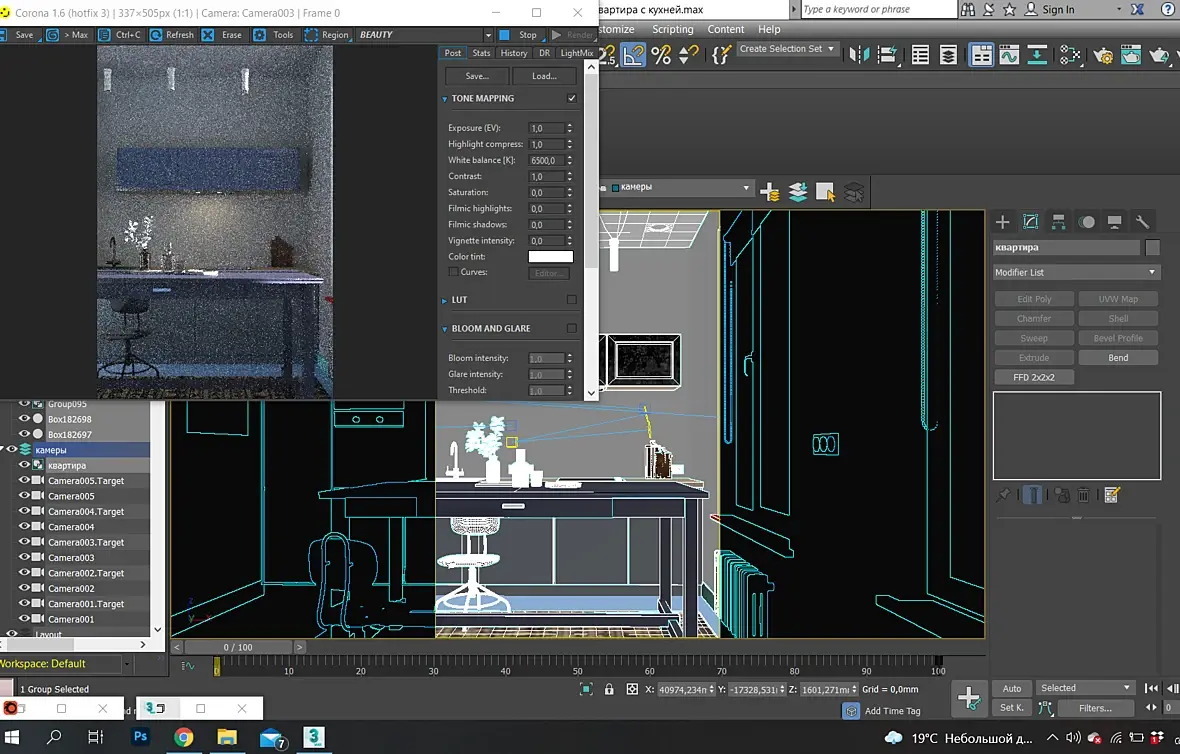Viewport: 1180px width, 754px height.
Task: Click the Load... button in Post tab
Action: pyautogui.click(x=544, y=76)
